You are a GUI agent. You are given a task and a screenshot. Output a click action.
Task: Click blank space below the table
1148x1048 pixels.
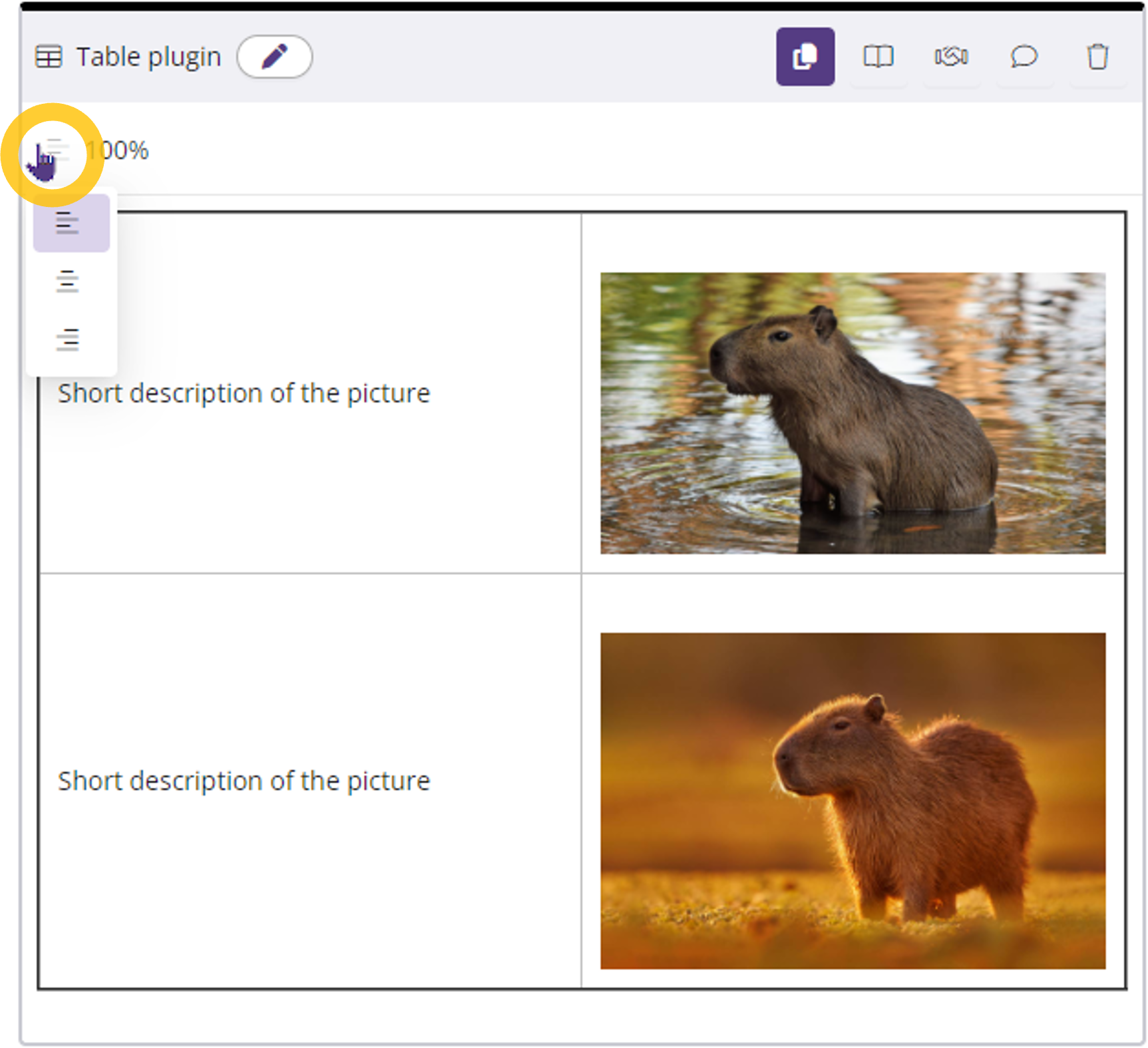pyautogui.click(x=579, y=1017)
